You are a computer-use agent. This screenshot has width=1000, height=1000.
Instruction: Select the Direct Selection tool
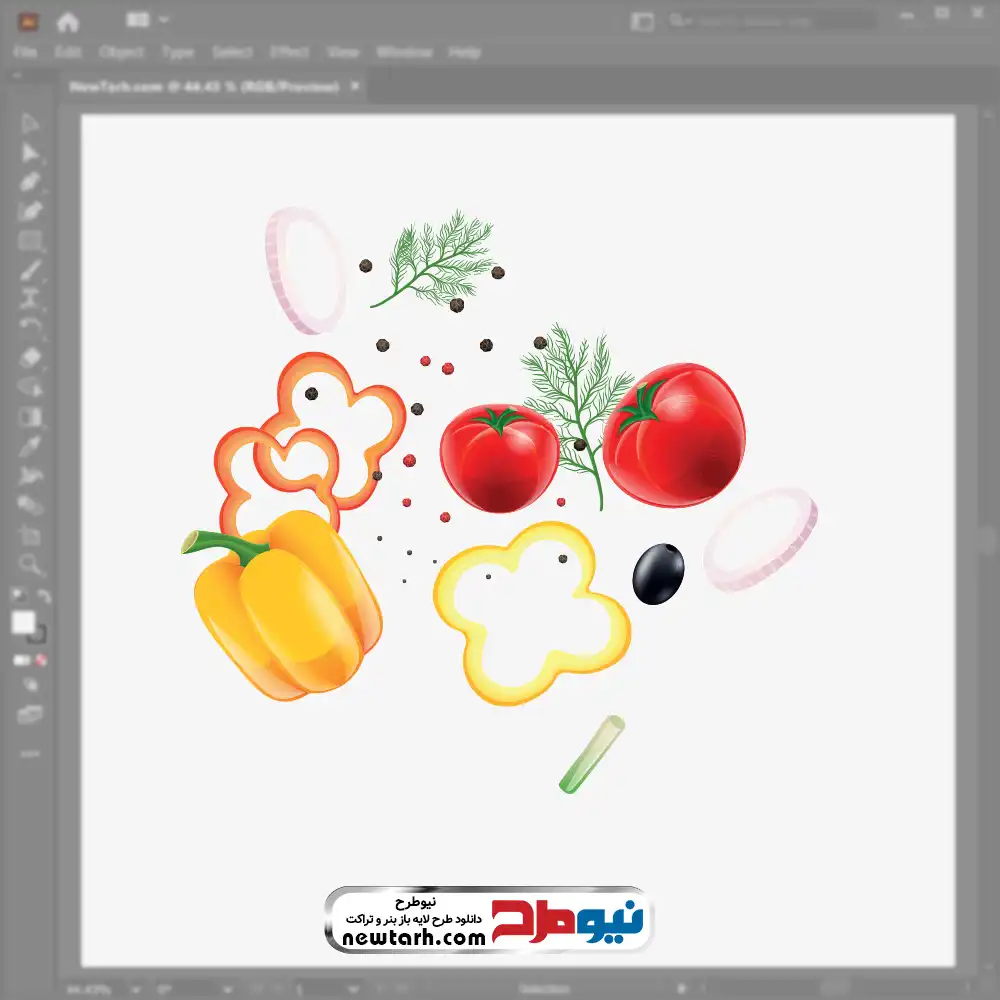point(30,153)
